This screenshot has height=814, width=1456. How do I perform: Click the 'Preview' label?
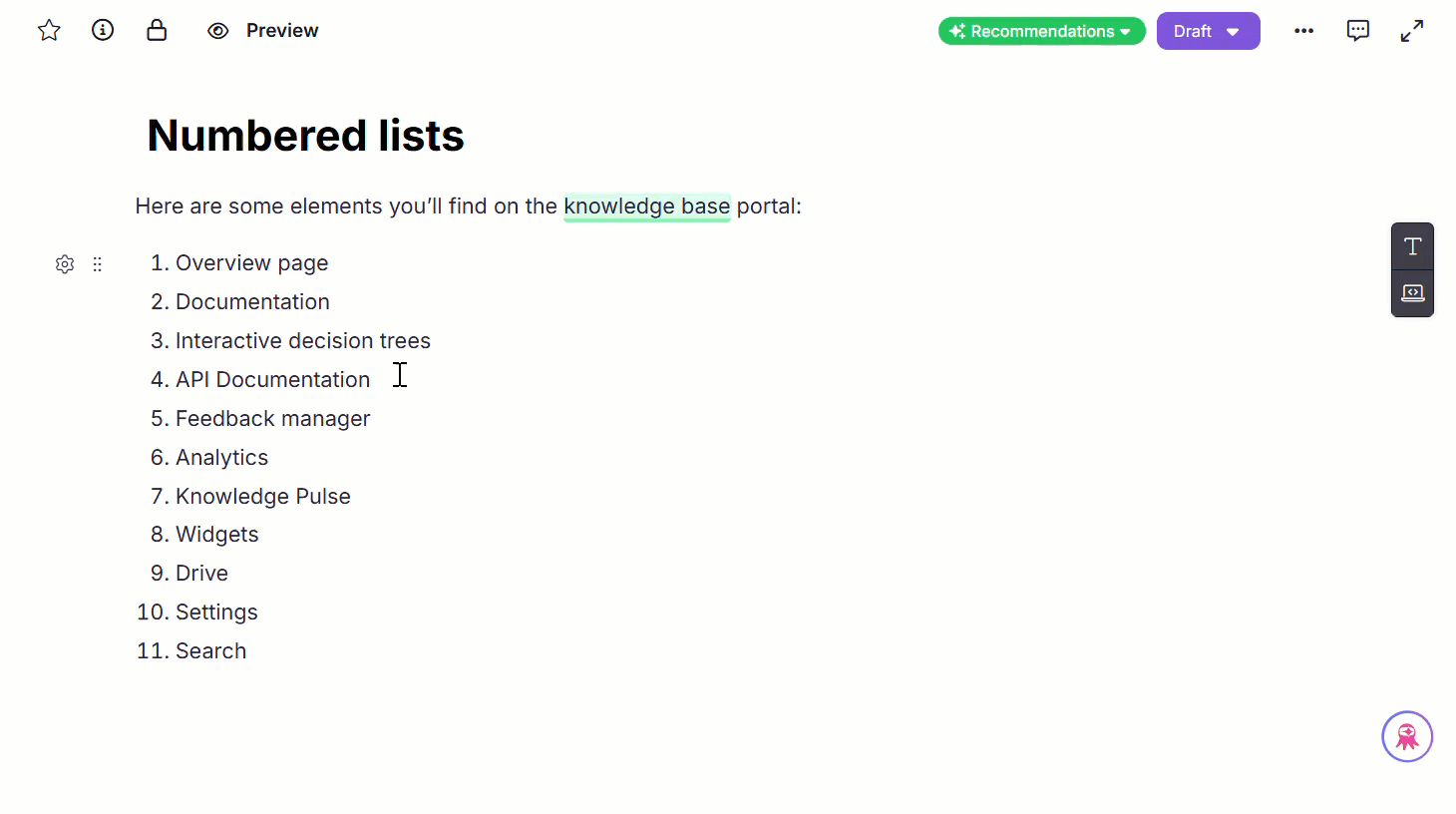[x=282, y=31]
